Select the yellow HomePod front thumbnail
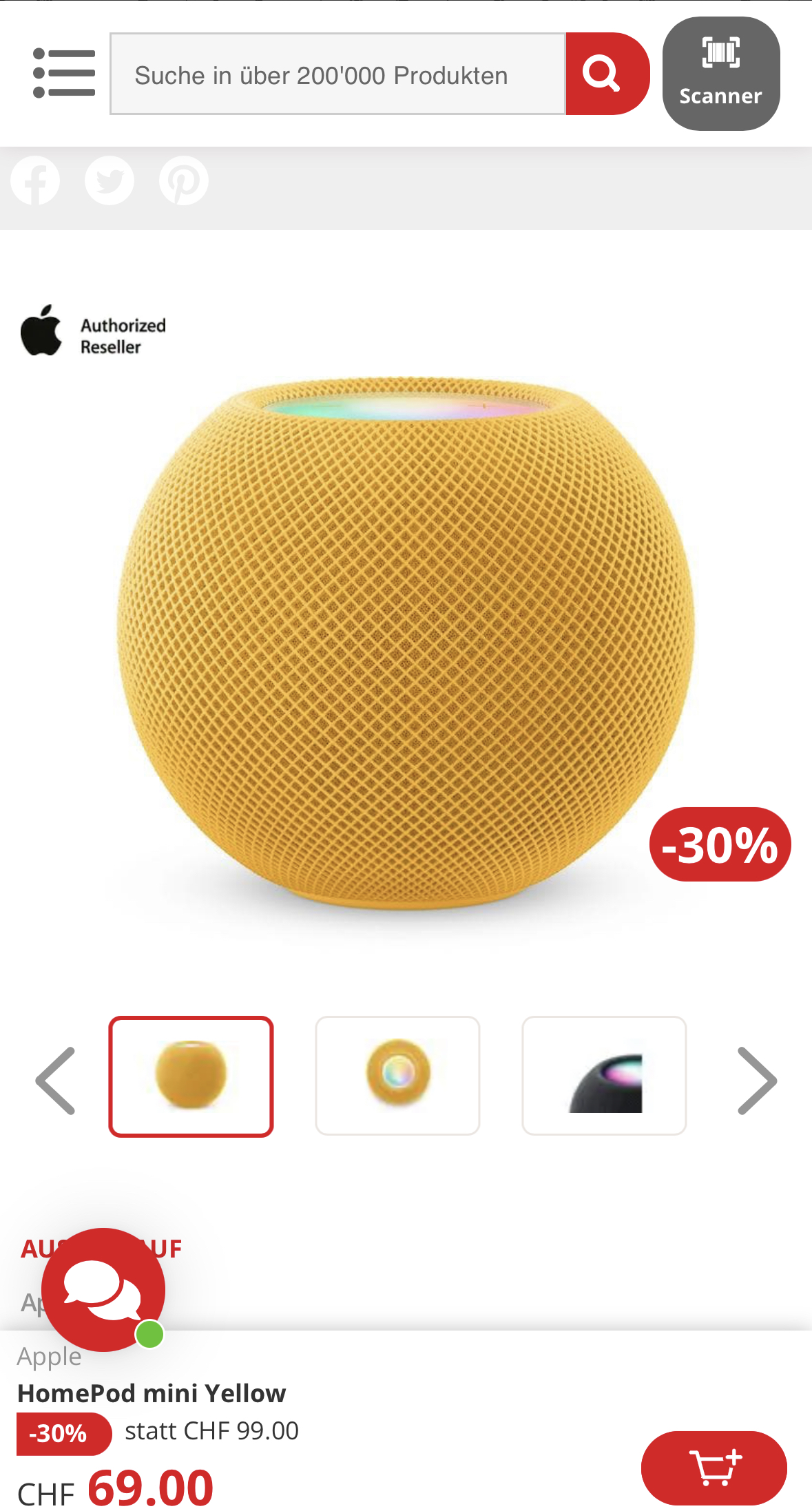Viewport: 812px width, 1511px height. (191, 1076)
